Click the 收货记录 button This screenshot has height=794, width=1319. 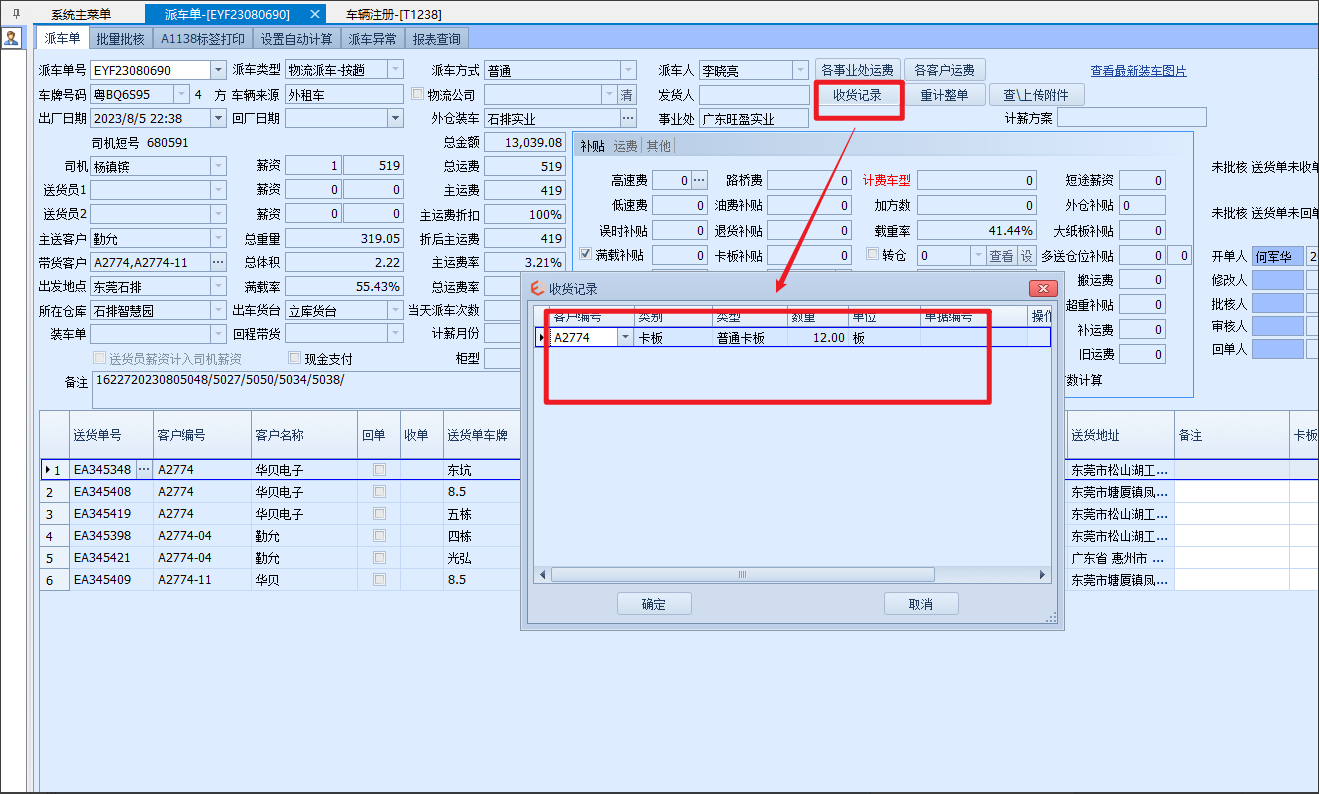tap(857, 95)
